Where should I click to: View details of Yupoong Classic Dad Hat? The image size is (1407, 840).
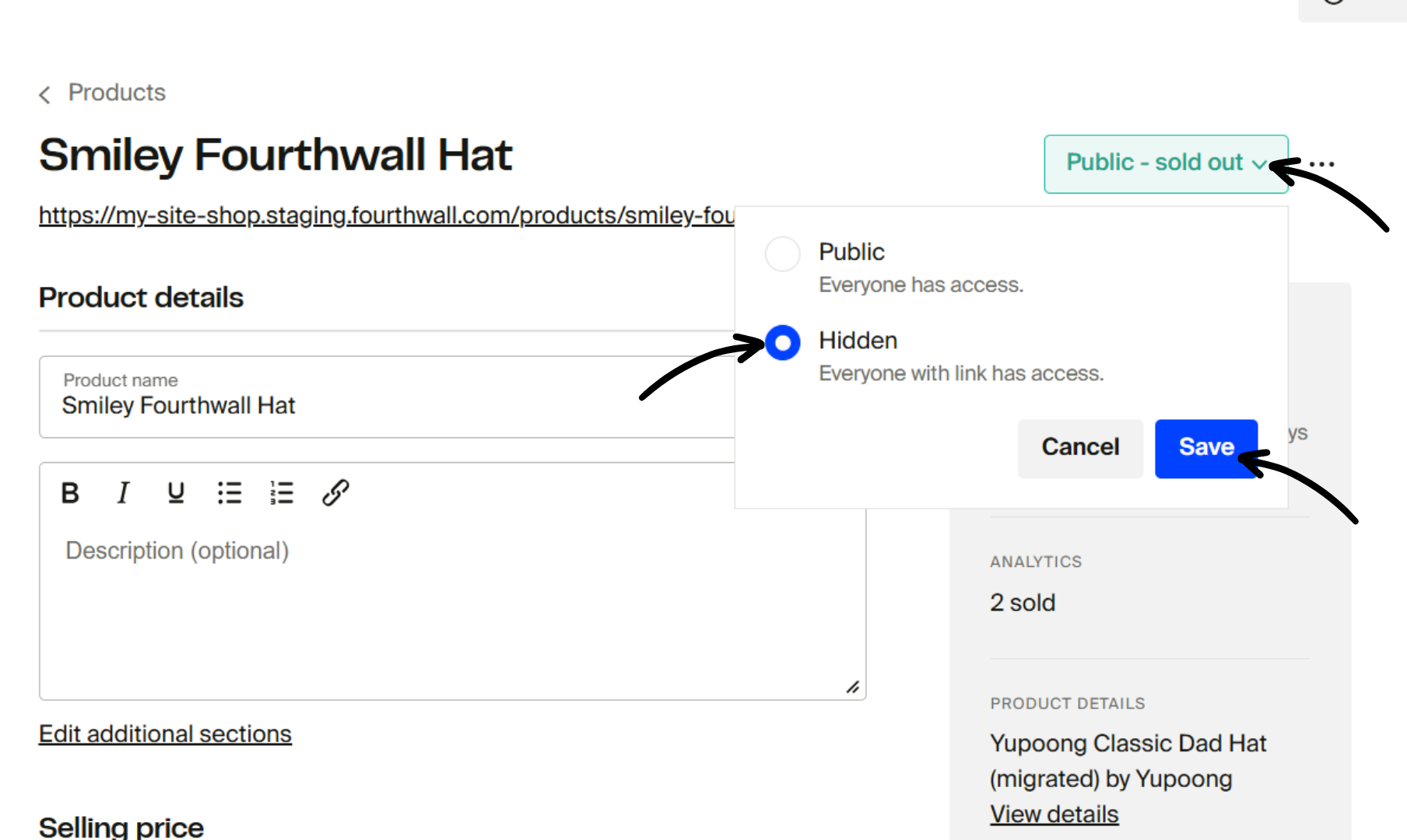coord(1054,813)
